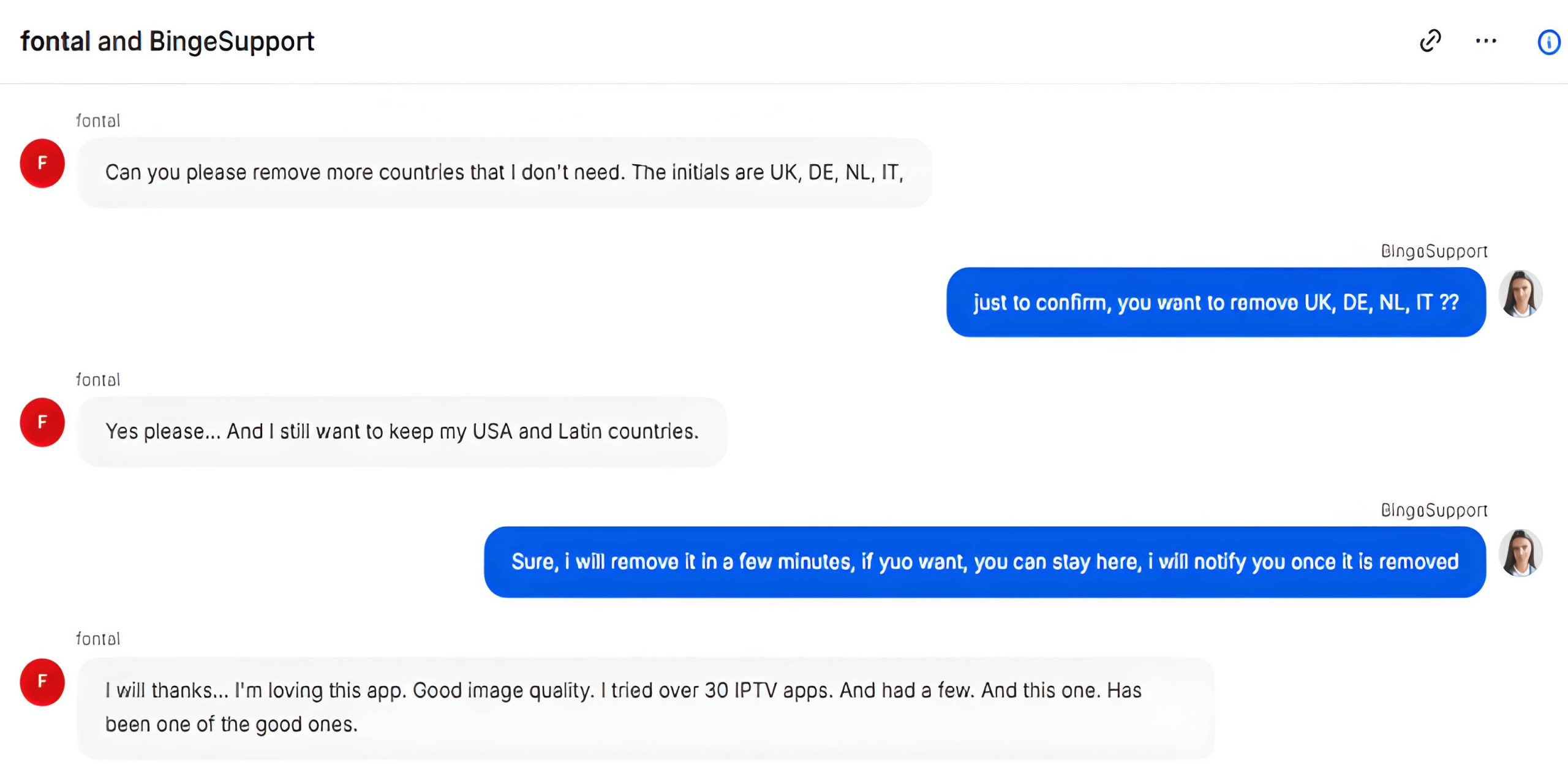
Task: Open the three-dot more options menu
Action: (x=1486, y=41)
